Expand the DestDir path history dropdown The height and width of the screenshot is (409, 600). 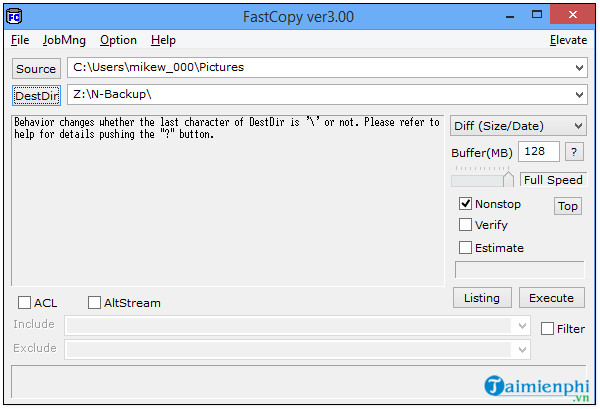(579, 95)
